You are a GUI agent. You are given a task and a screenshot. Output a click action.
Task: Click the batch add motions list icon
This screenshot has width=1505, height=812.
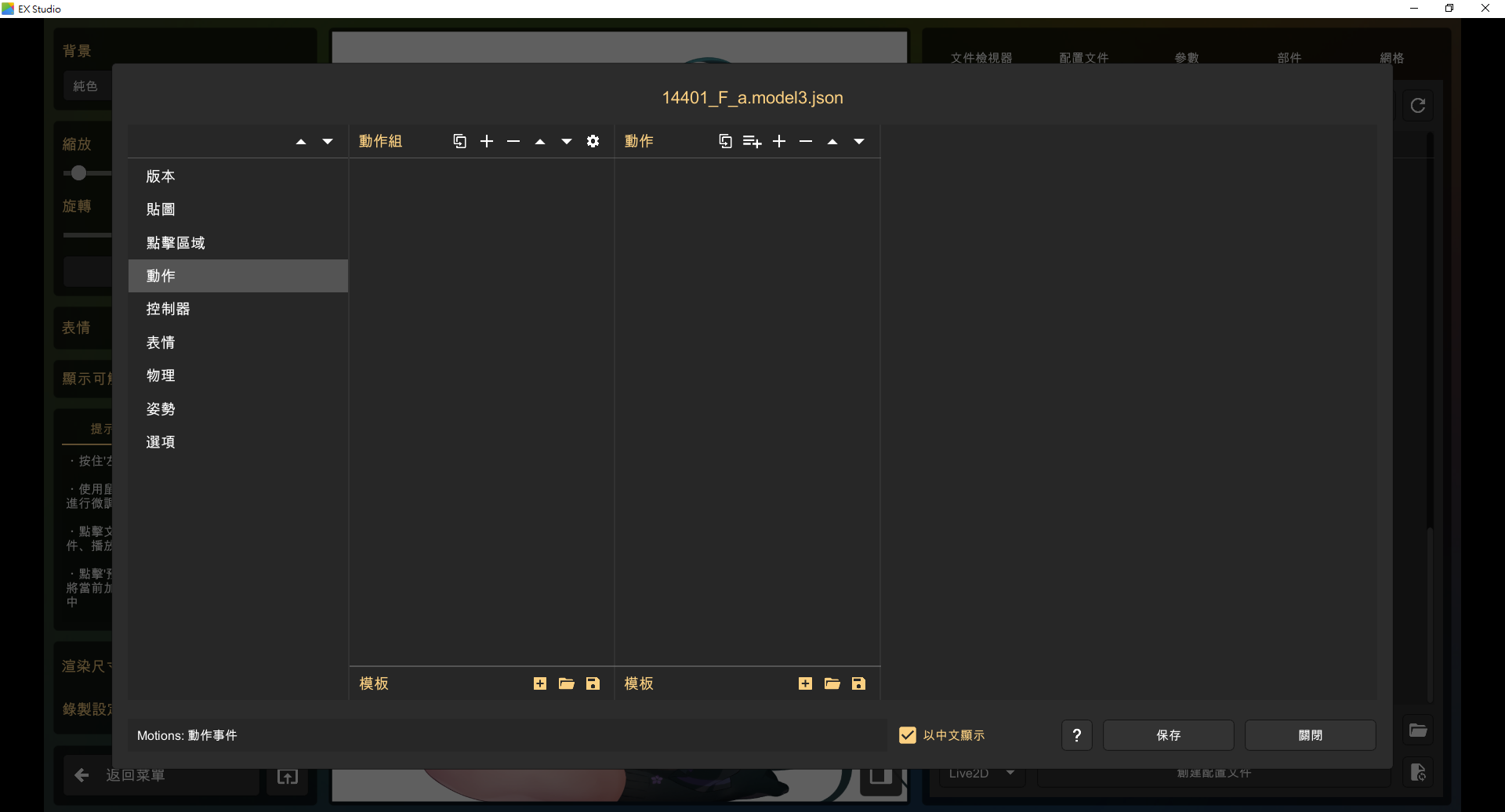752,141
